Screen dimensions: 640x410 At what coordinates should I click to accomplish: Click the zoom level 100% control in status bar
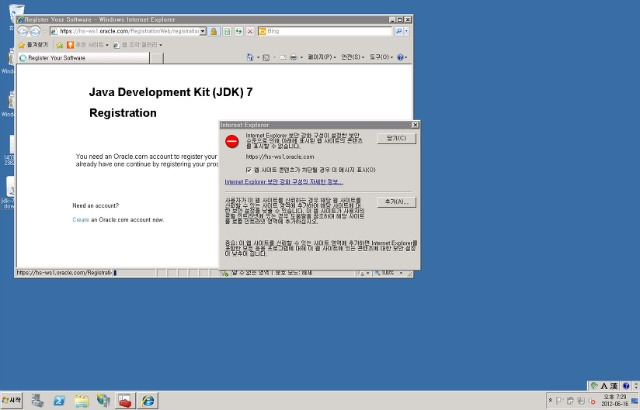(x=389, y=273)
